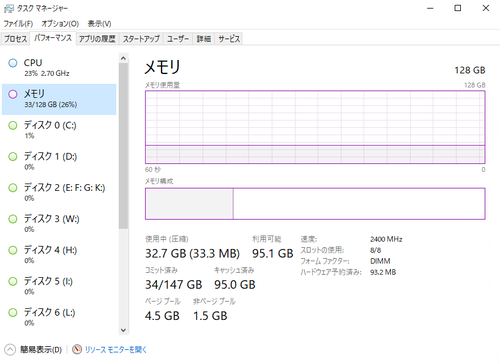This screenshot has width=500, height=364.
Task: Switch to the ユーザー tab
Action: 178,39
